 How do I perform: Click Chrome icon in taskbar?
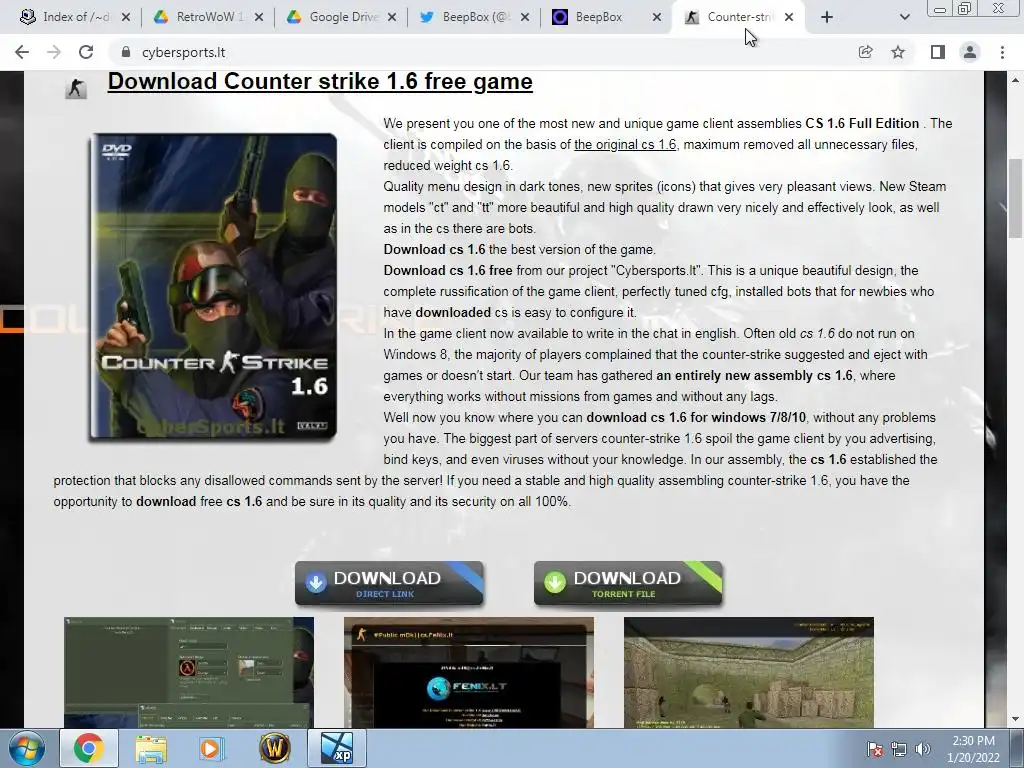(88, 748)
